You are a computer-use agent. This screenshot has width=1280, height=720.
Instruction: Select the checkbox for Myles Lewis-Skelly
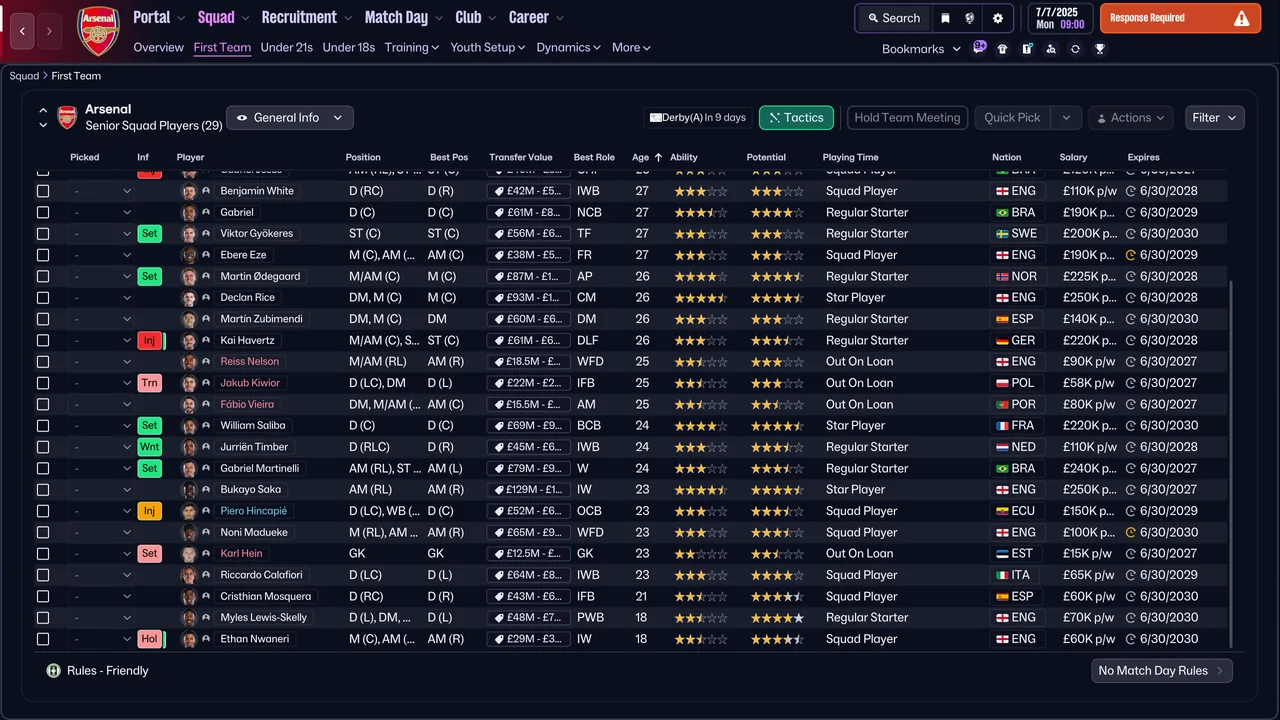pos(43,618)
